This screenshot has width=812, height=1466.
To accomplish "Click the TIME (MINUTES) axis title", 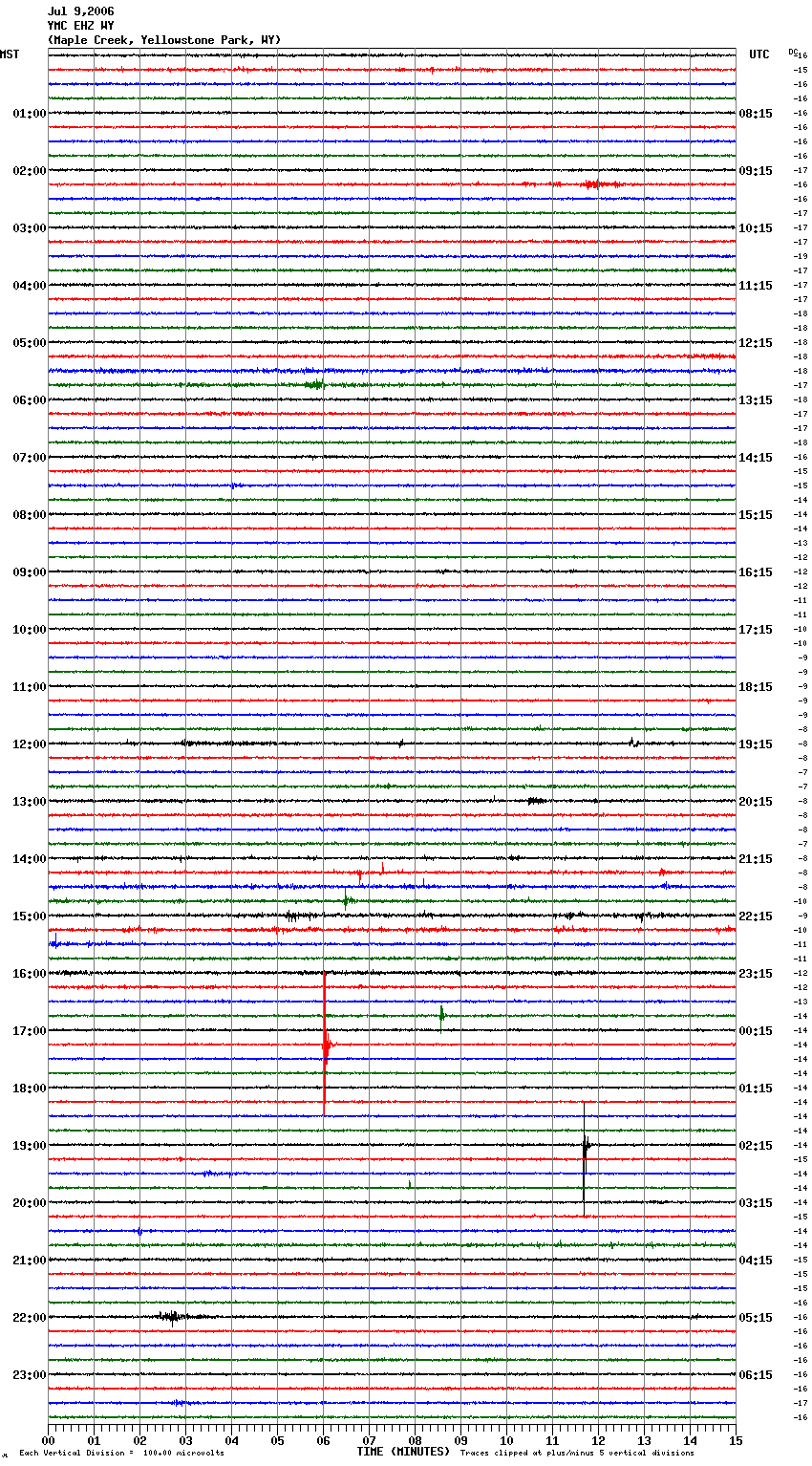I will (x=403, y=1452).
